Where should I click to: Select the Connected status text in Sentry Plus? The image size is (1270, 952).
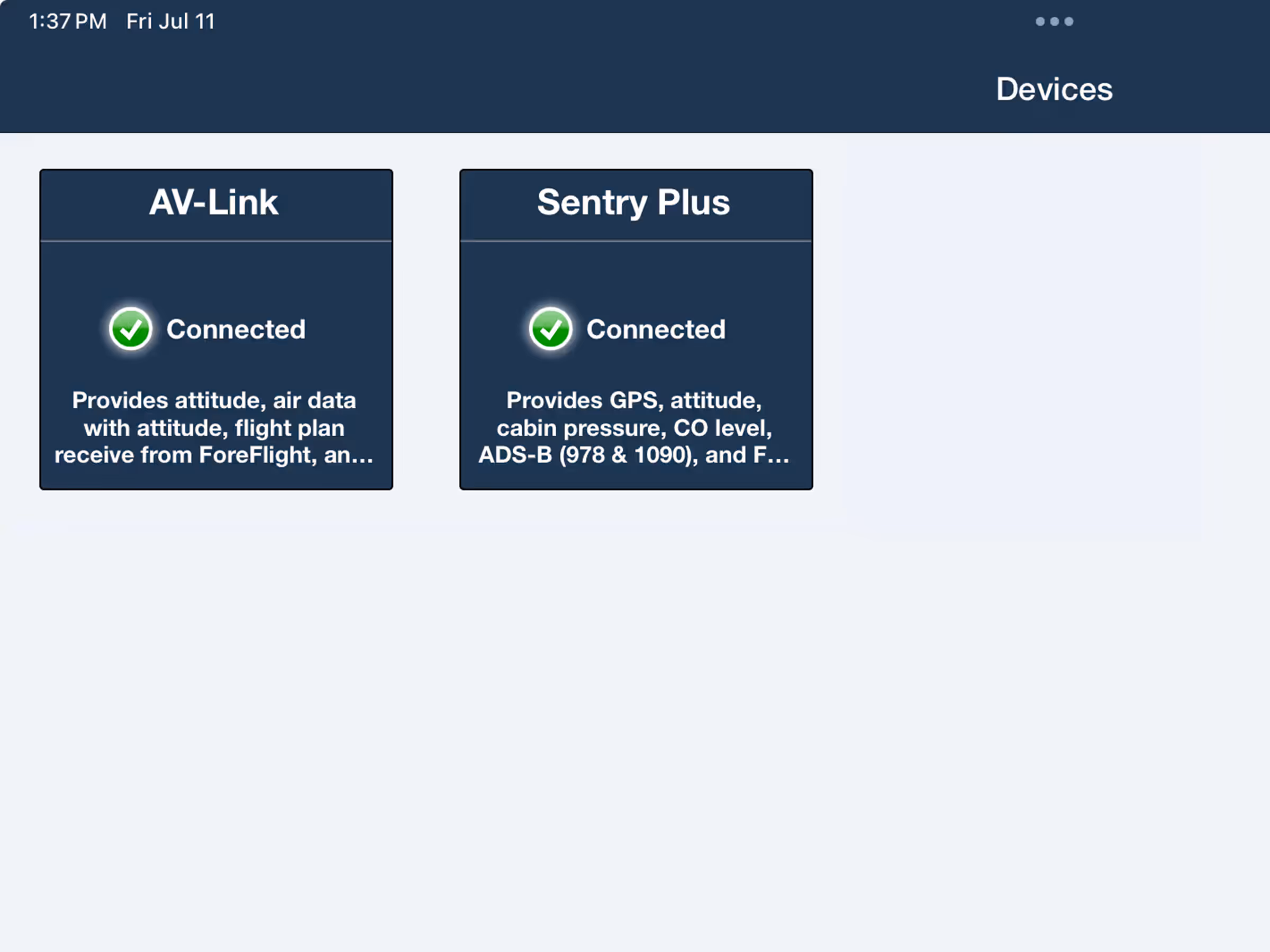point(656,329)
